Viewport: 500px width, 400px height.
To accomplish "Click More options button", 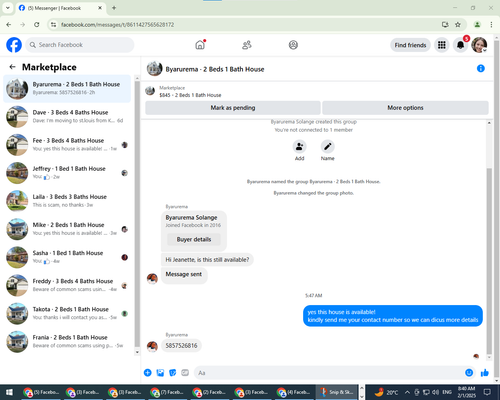I will pos(405,108).
